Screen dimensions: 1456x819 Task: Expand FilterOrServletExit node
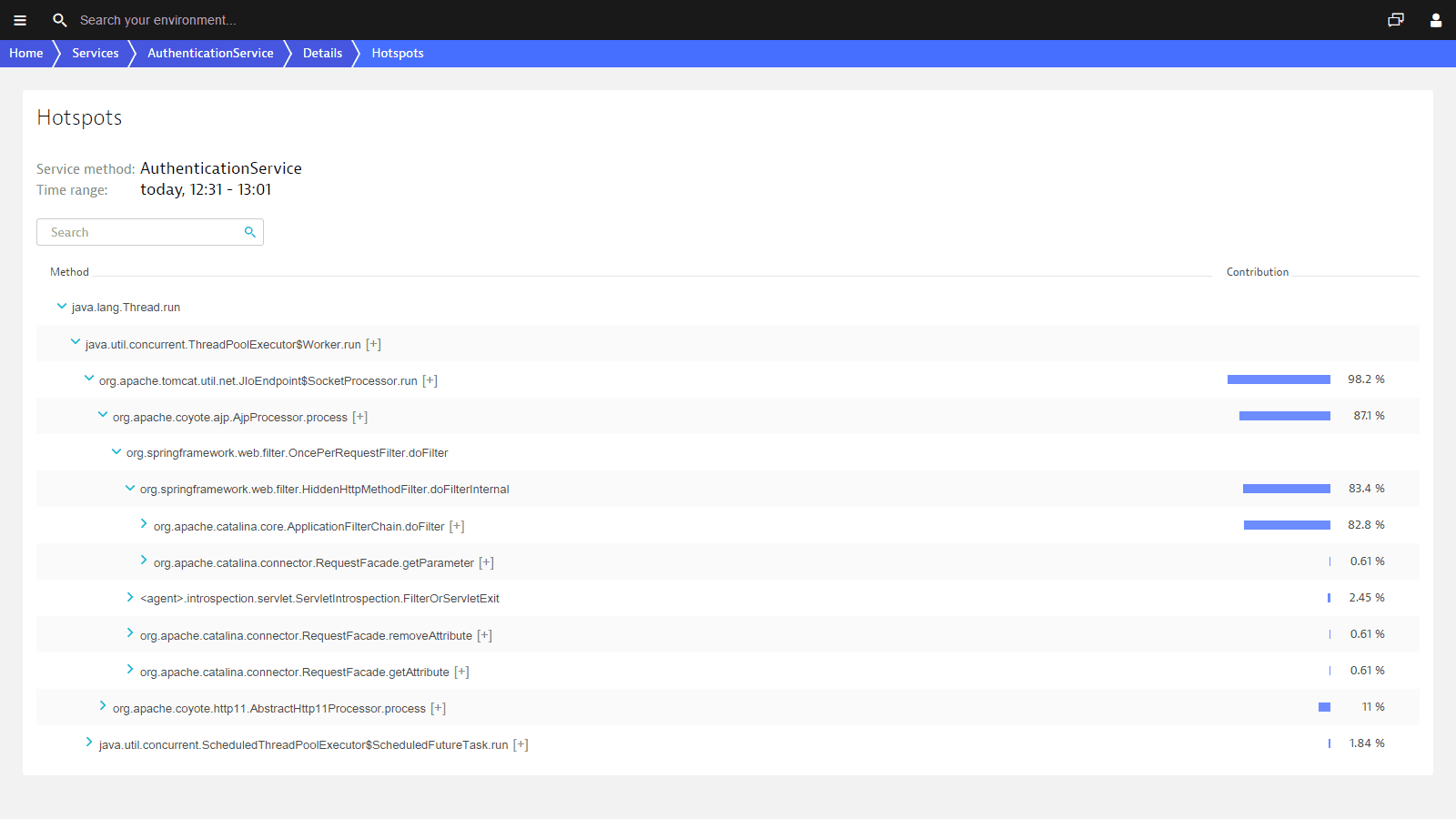[x=130, y=597]
